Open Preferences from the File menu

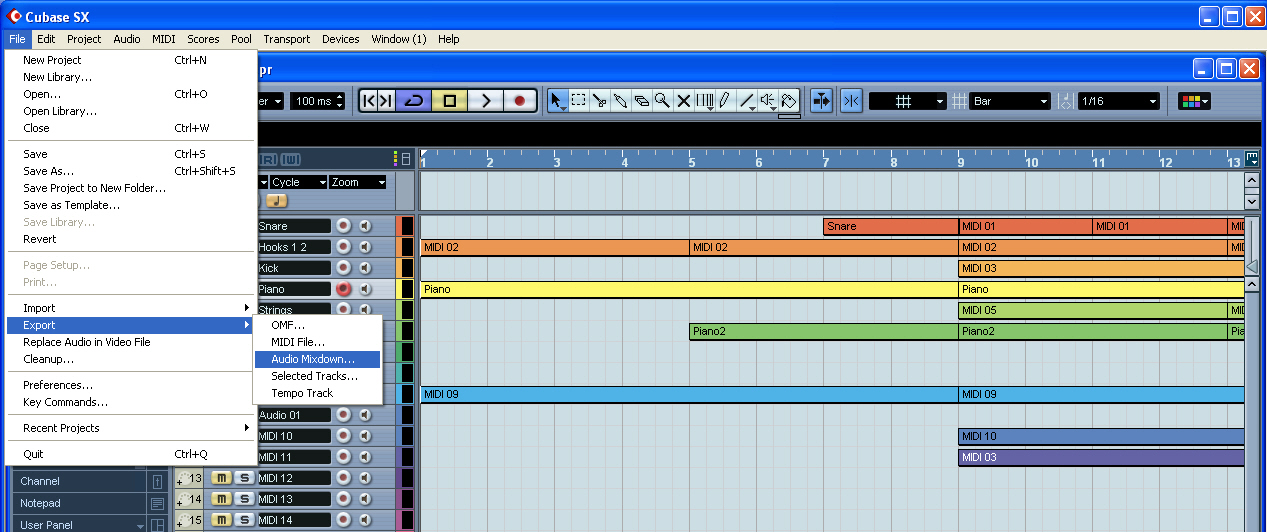[130, 385]
